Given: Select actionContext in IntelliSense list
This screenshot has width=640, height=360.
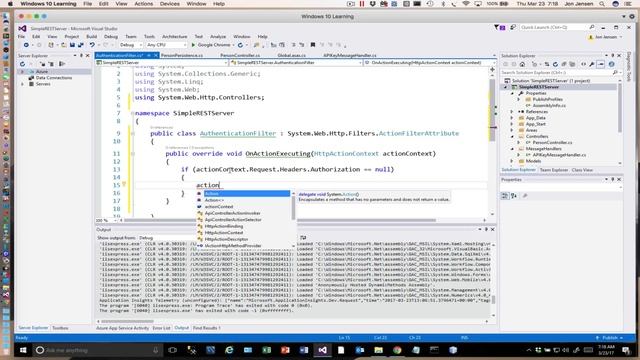Looking at the screenshot, I should pos(219,207).
